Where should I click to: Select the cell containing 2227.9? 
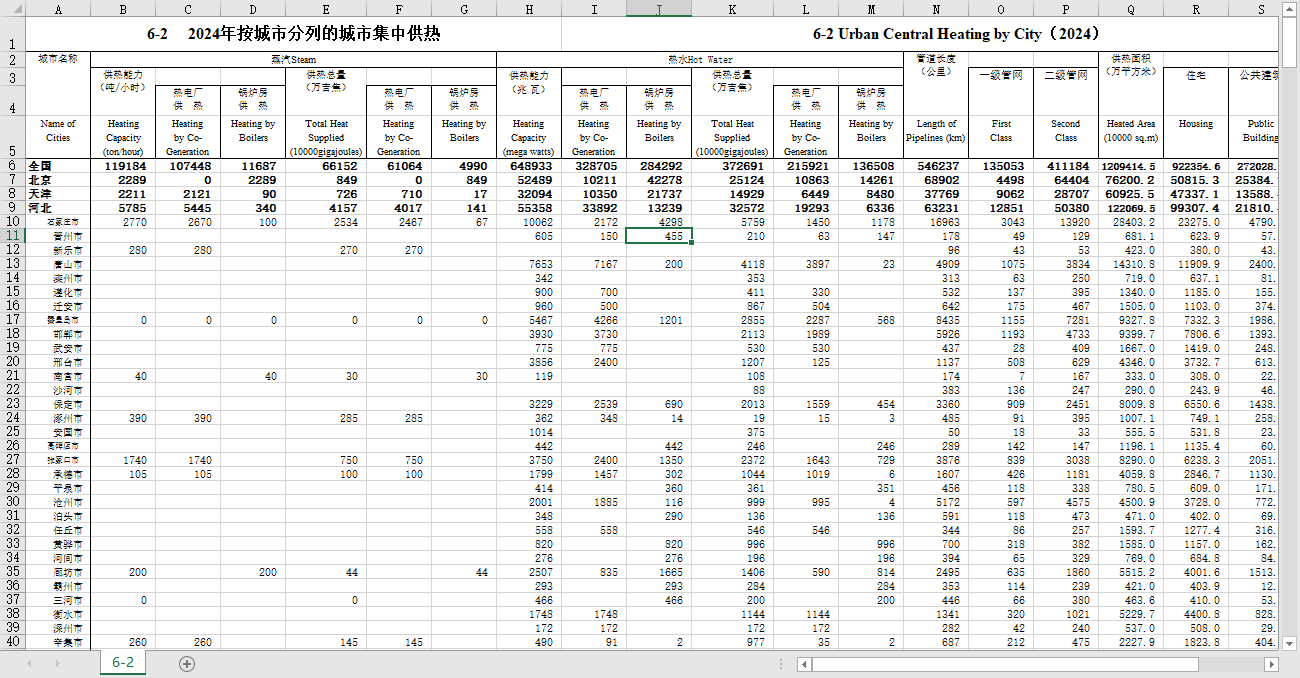click(x=1131, y=642)
